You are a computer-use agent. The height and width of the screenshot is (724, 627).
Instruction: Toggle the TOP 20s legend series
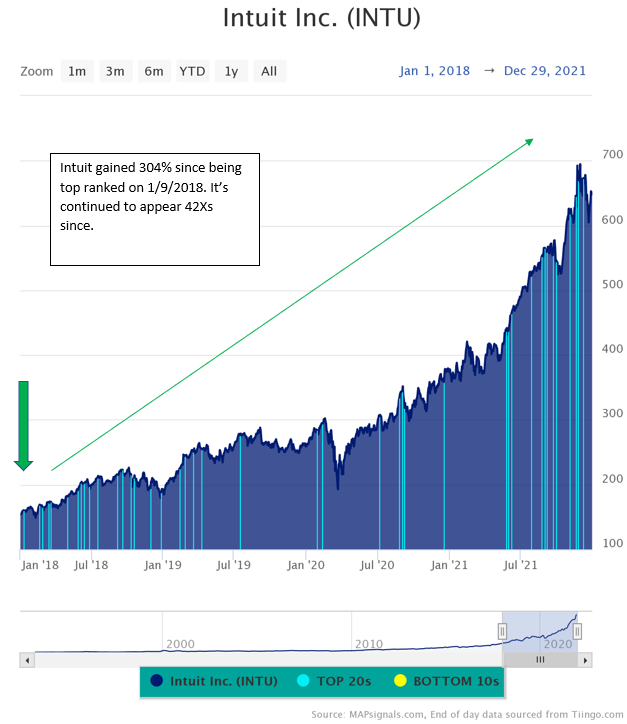(x=334, y=681)
